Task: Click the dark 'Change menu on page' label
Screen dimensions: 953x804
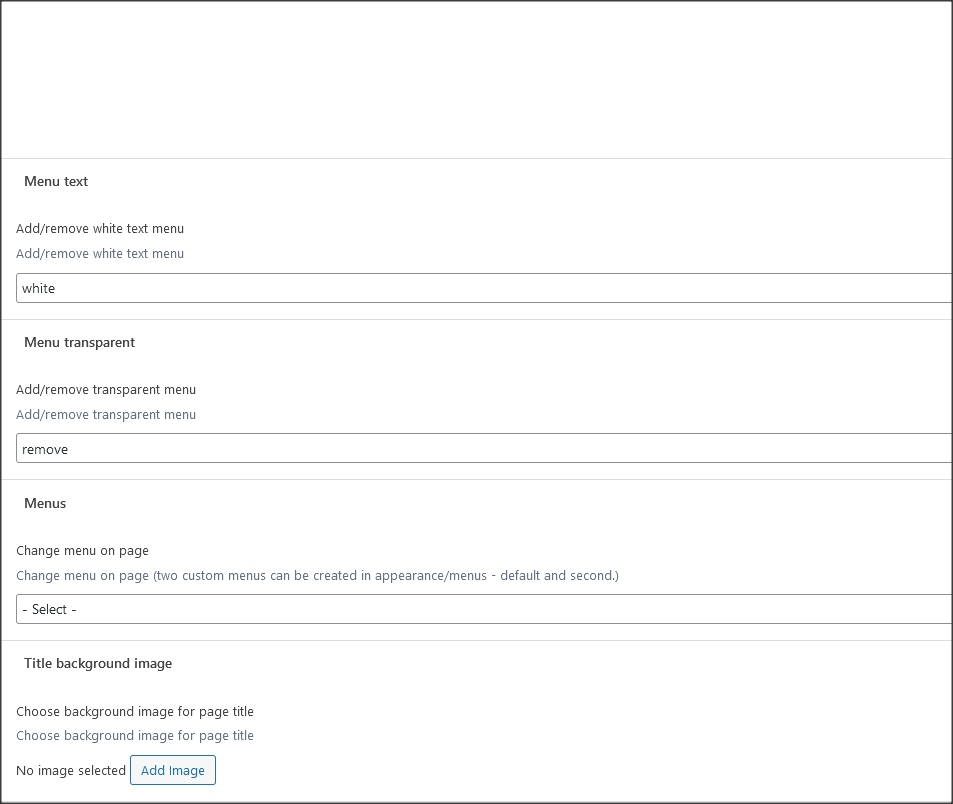Action: (82, 551)
